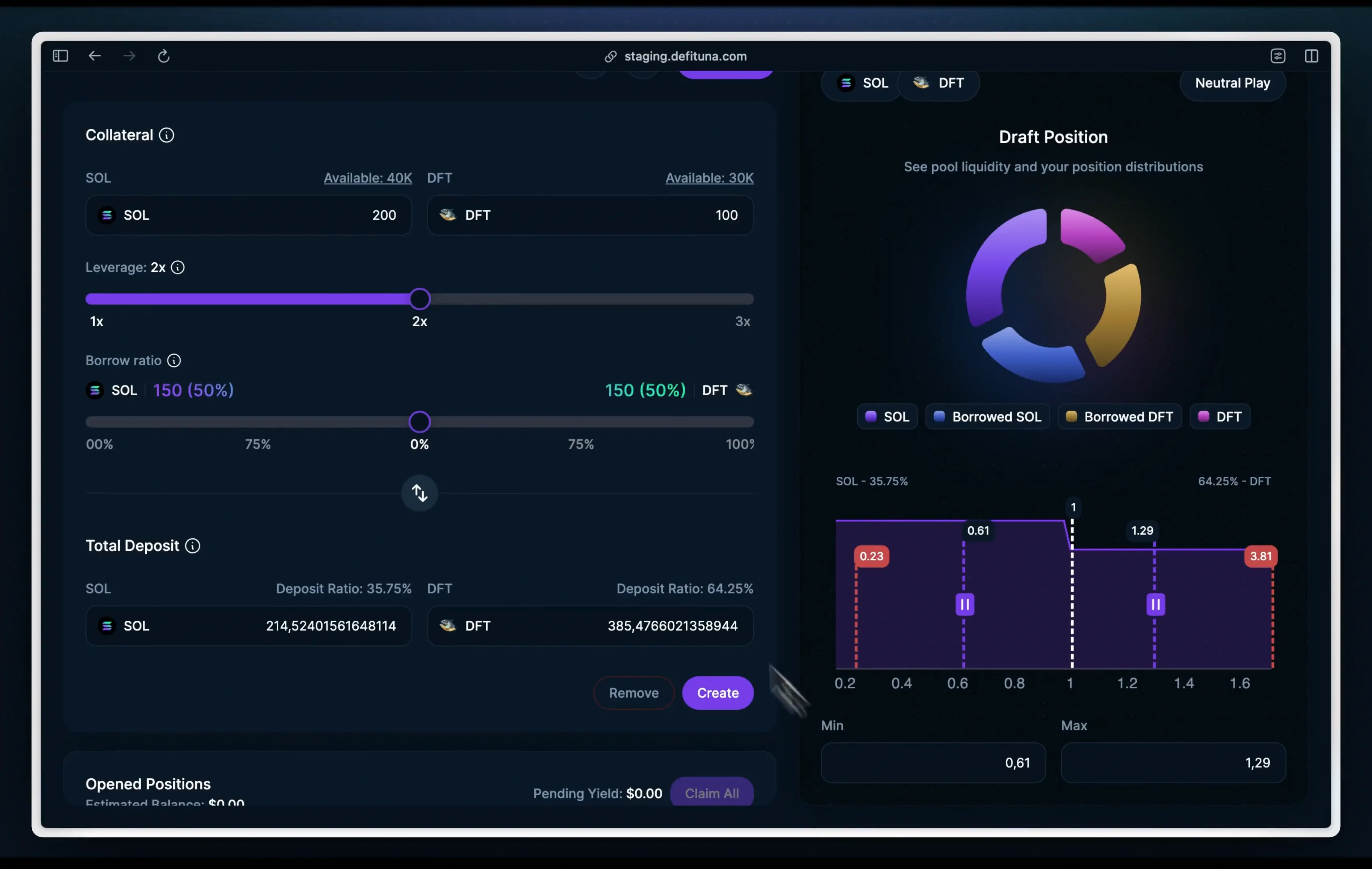
Task: Click the swap direction icon below Borrow ratio
Action: point(419,493)
